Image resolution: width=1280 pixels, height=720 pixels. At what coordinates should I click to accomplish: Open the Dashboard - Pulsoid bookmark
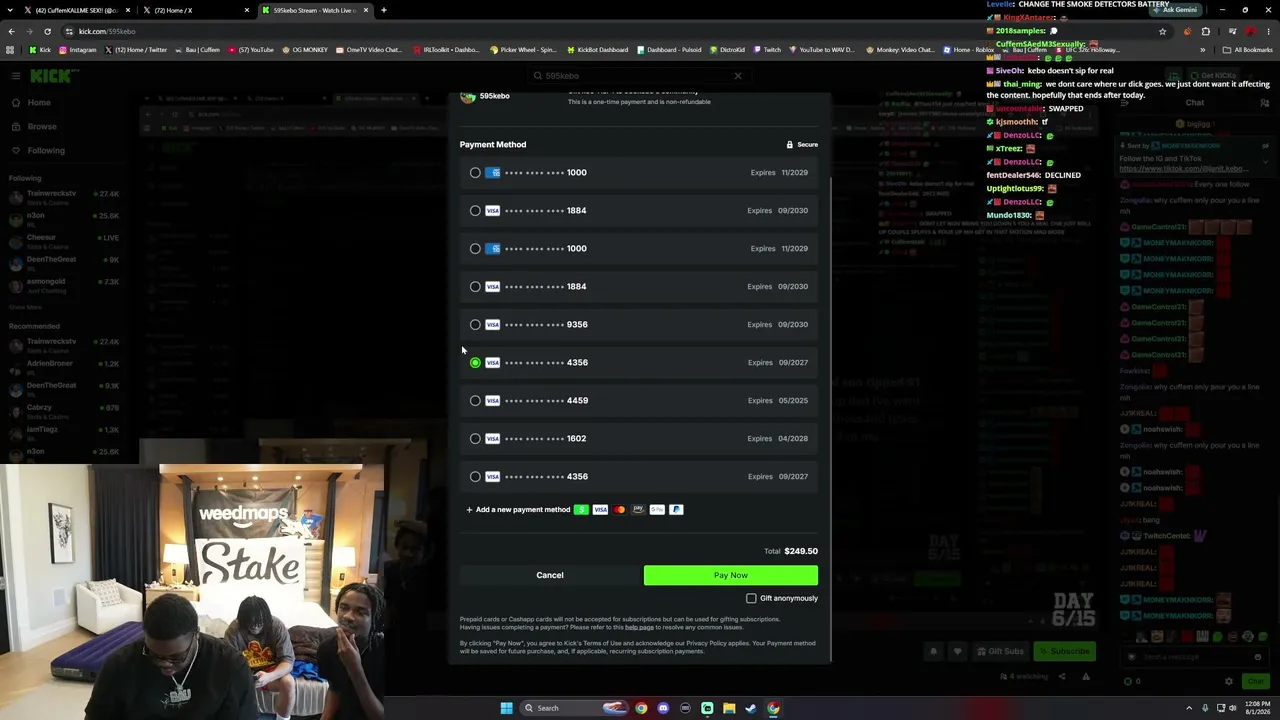click(669, 50)
